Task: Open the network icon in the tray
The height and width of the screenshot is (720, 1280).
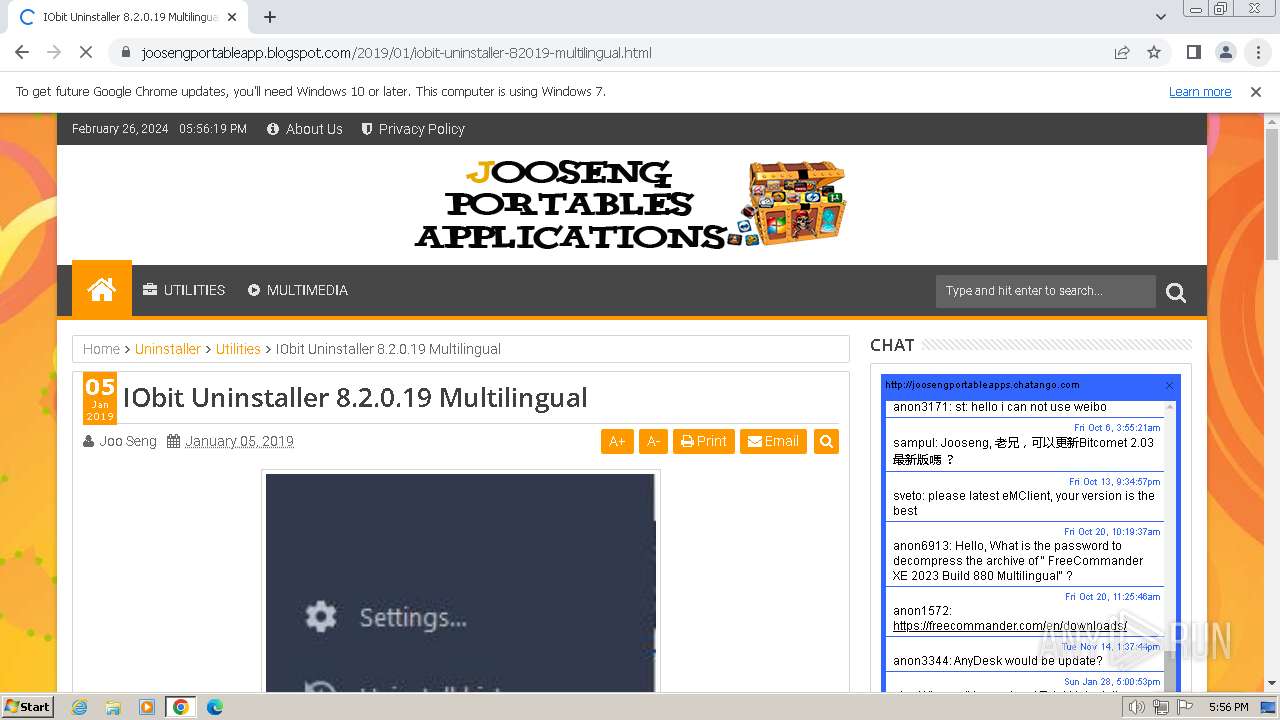Action: (x=1161, y=707)
